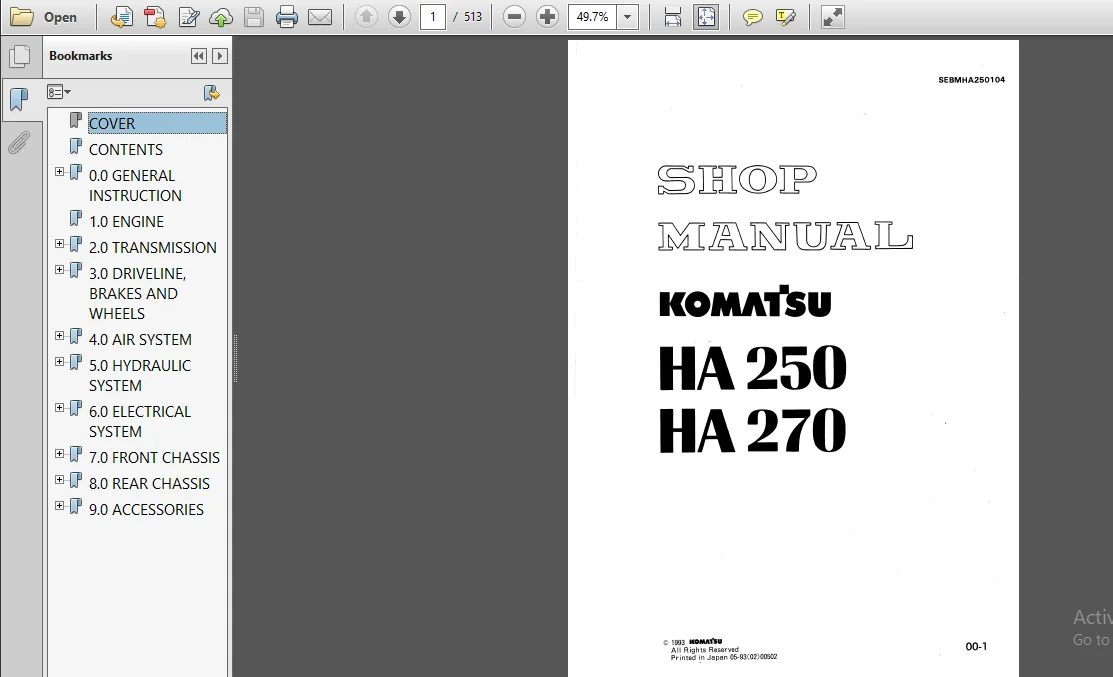Expand the 5.0 HYDRAULIC SYSTEM node

click(60, 361)
